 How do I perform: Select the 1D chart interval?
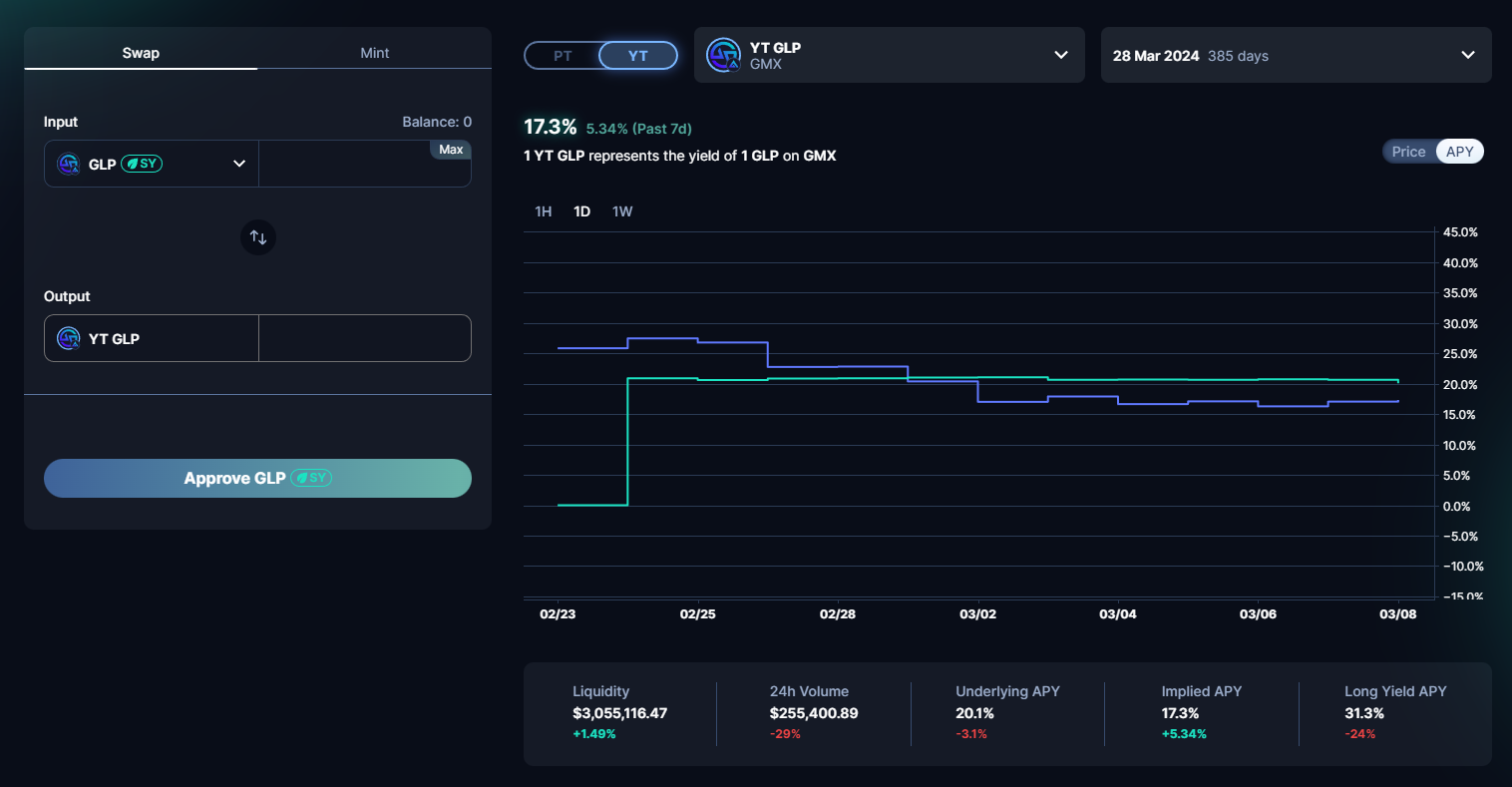point(582,211)
